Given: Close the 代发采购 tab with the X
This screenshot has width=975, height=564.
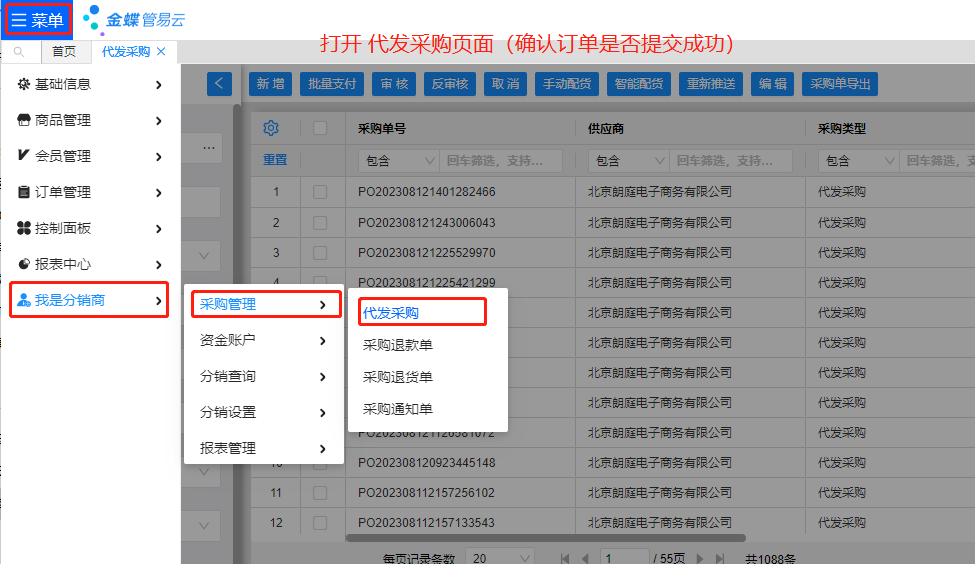Looking at the screenshot, I should [x=162, y=51].
